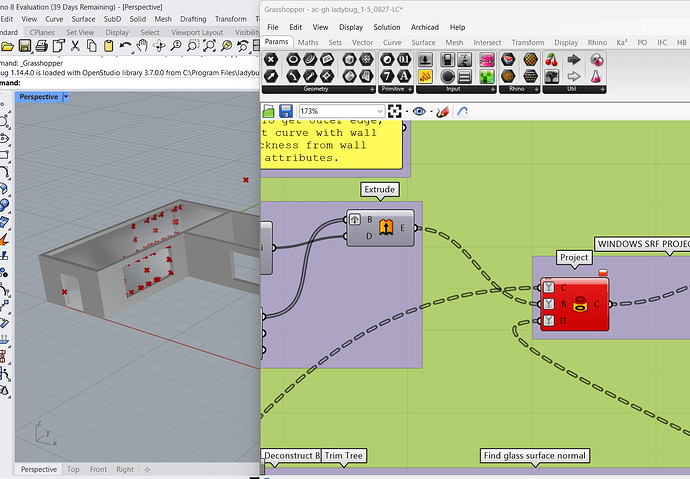Viewport: 690px width, 479px height.
Task: Open Grasshopper zoom level 173% dropdown
Action: 380,111
